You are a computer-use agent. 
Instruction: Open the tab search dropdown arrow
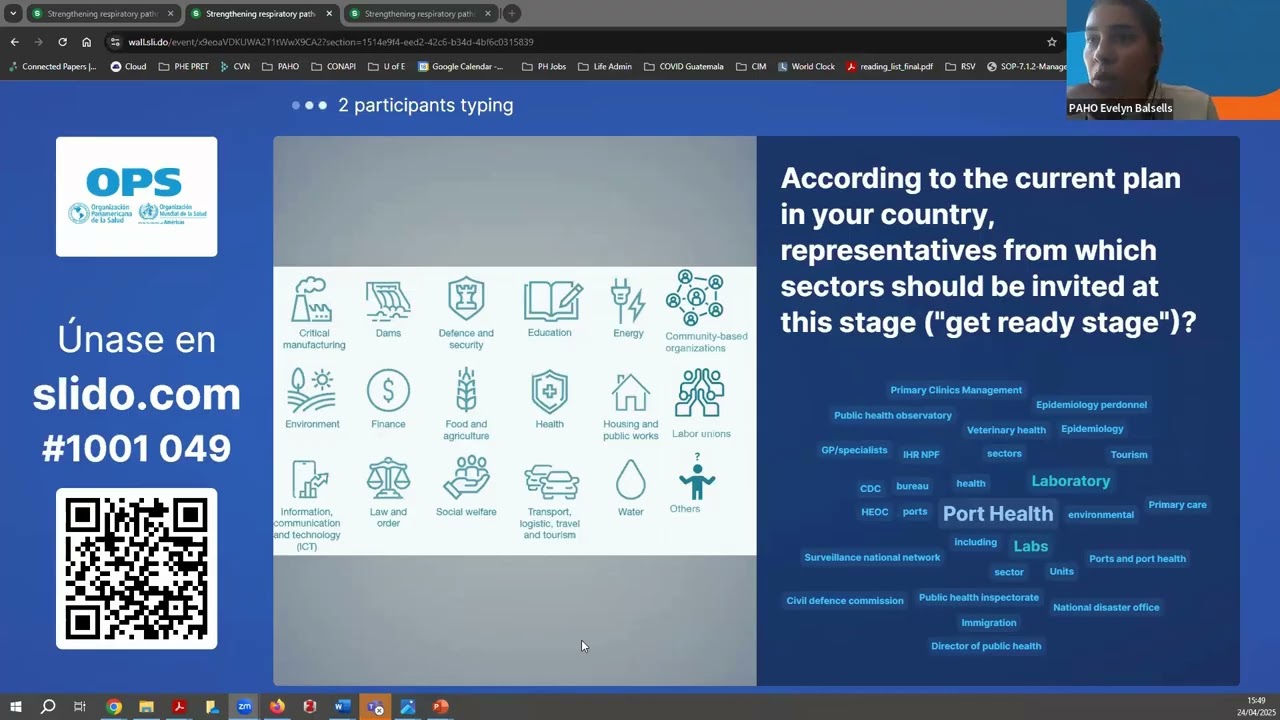13,13
